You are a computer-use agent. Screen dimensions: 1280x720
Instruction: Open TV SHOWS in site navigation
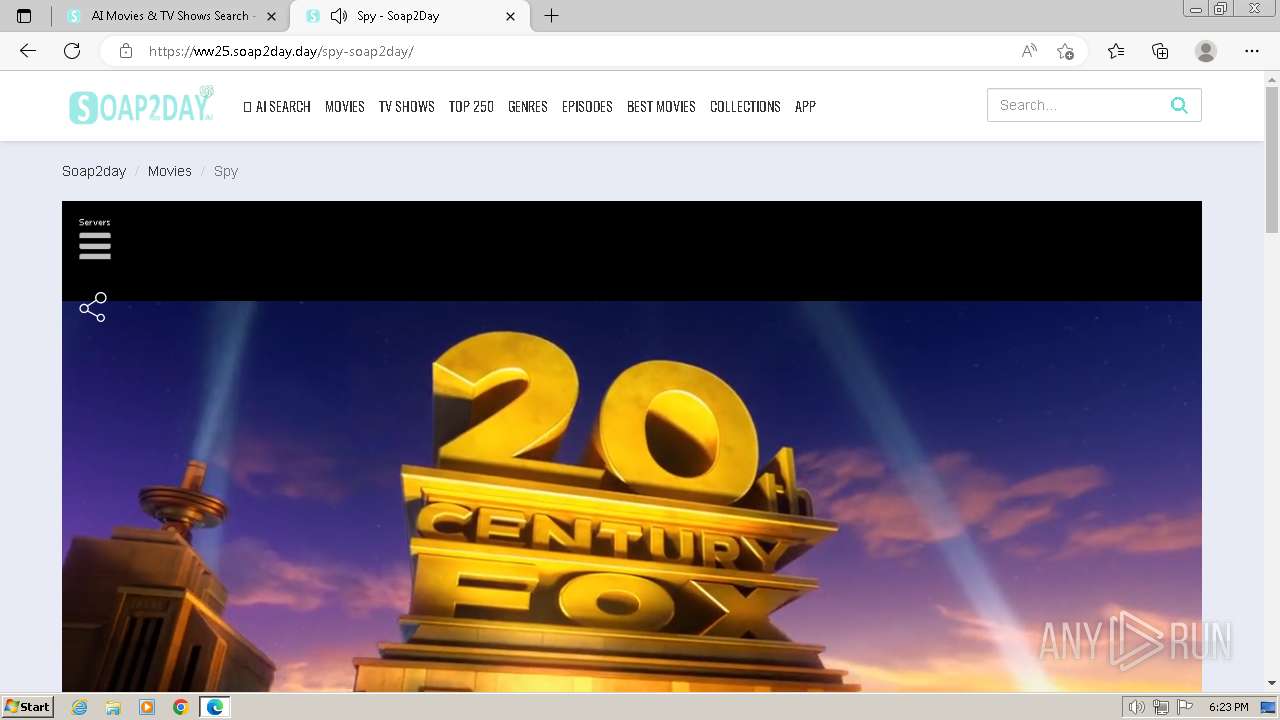pos(406,106)
